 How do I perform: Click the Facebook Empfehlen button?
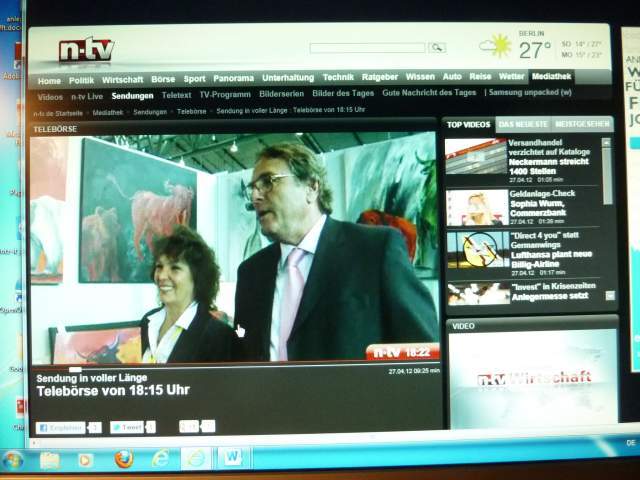tap(60, 427)
